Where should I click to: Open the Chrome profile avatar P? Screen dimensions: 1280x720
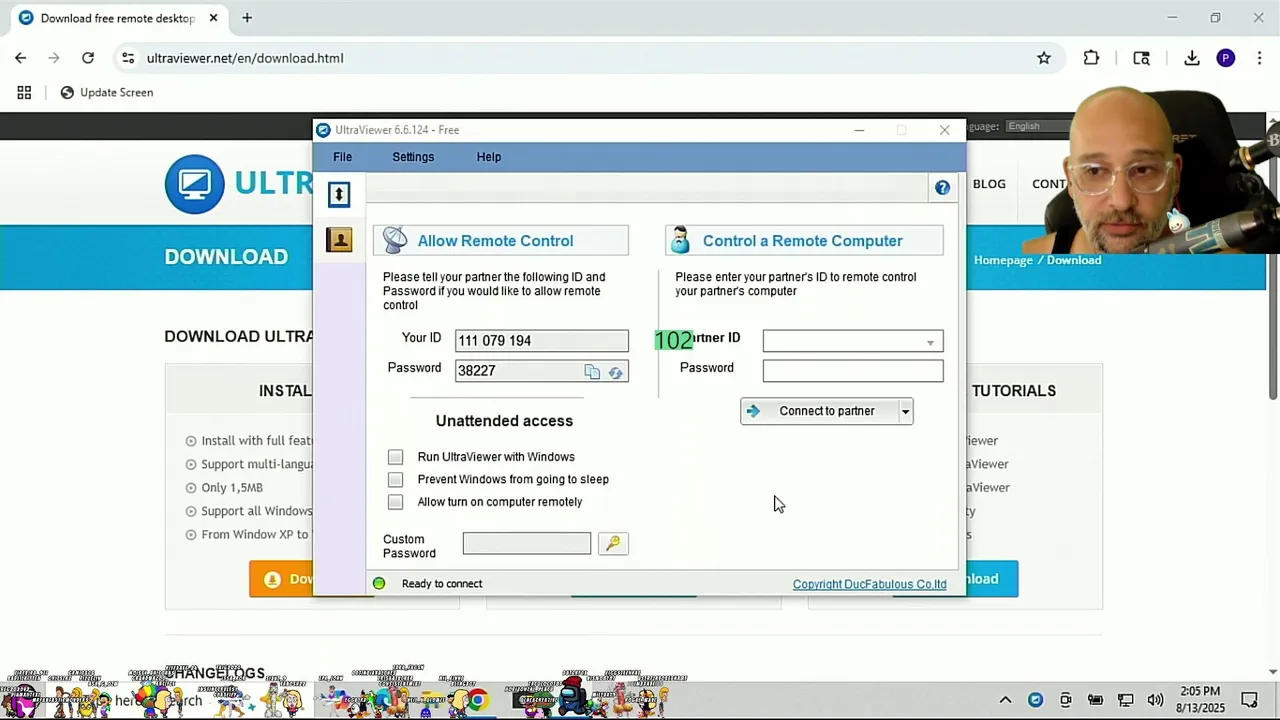[1226, 58]
